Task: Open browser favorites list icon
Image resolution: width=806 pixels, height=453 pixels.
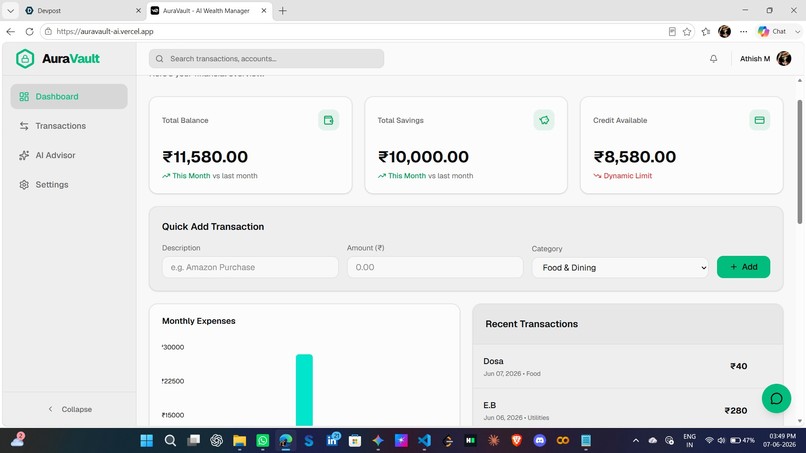Action: click(706, 31)
